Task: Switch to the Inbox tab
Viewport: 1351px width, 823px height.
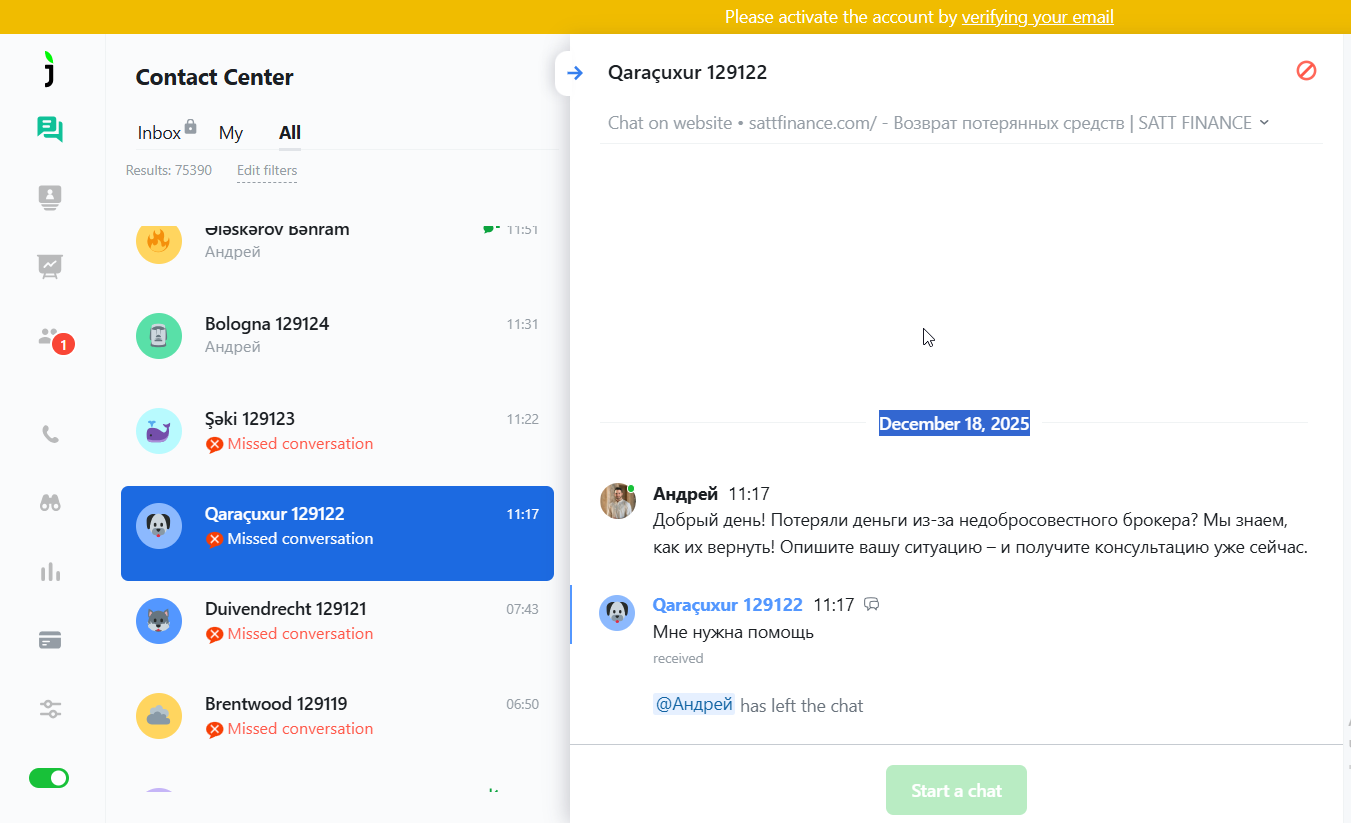Action: (x=159, y=133)
